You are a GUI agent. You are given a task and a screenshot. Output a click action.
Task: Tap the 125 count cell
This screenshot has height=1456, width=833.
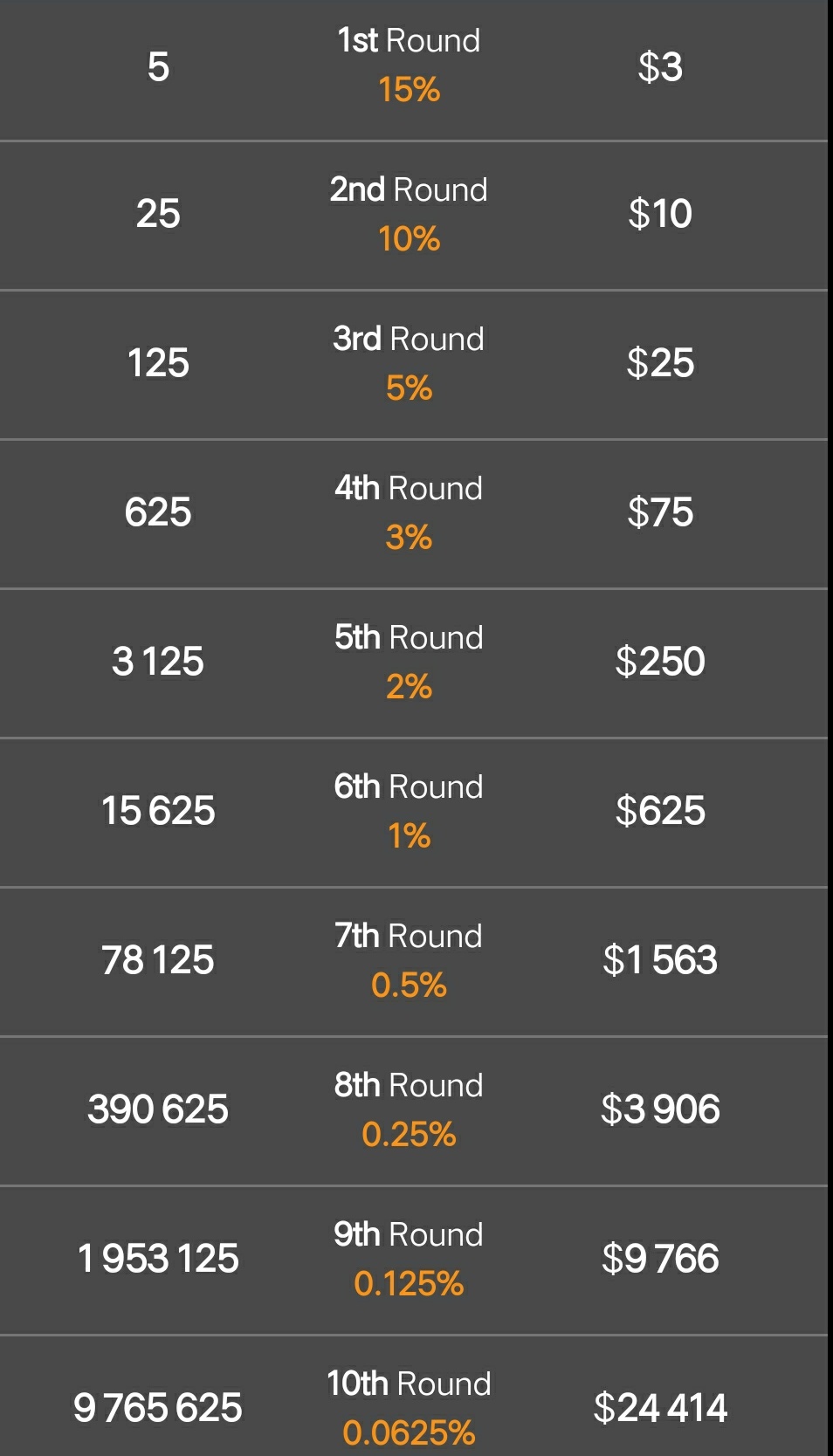158,362
